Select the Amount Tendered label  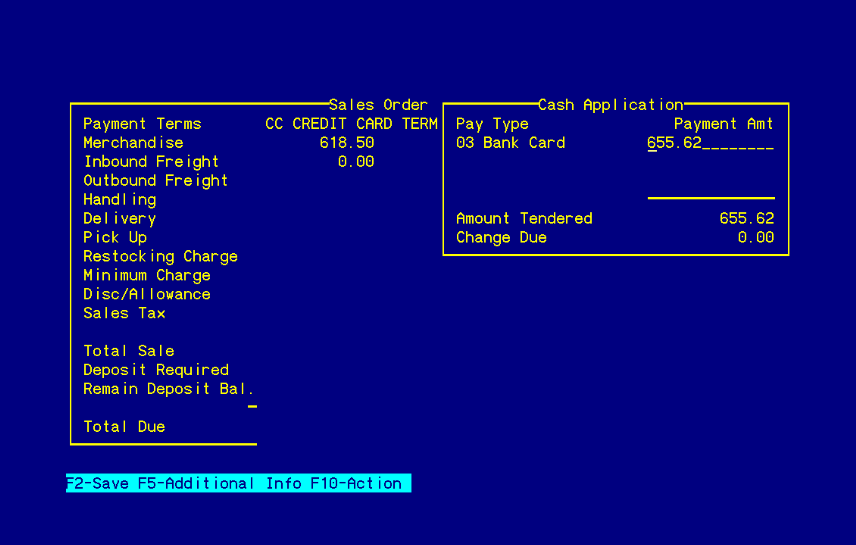(x=524, y=218)
